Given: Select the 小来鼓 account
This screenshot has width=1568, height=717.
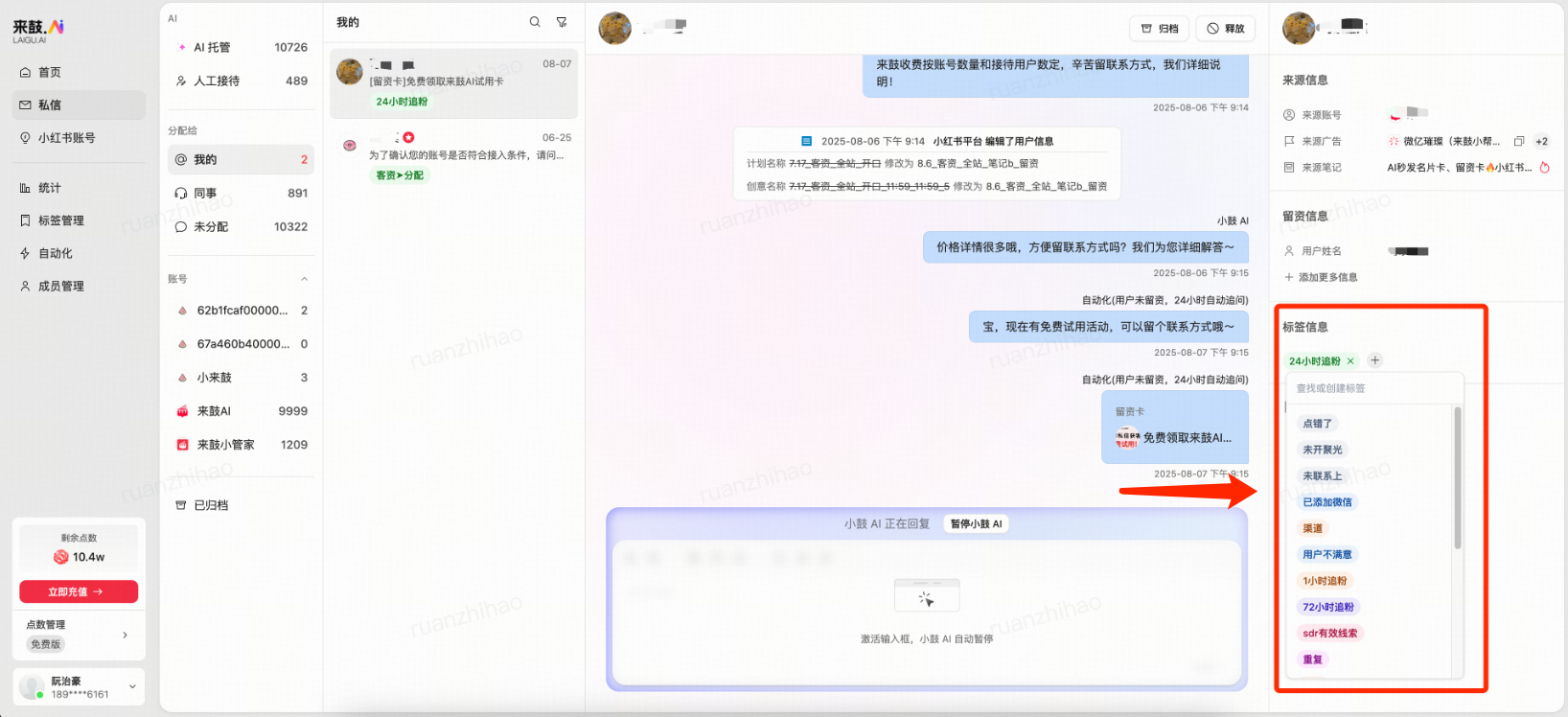Looking at the screenshot, I should click(241, 378).
